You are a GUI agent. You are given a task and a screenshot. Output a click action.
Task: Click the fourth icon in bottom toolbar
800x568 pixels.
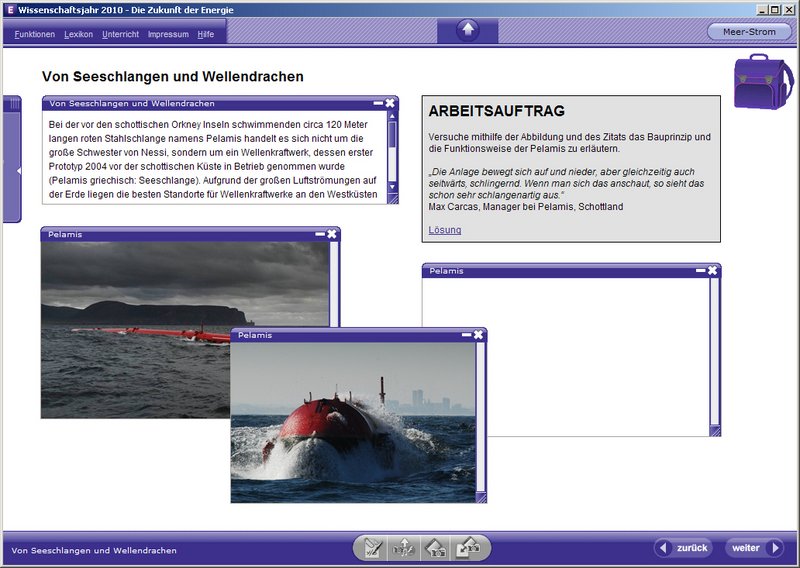468,548
